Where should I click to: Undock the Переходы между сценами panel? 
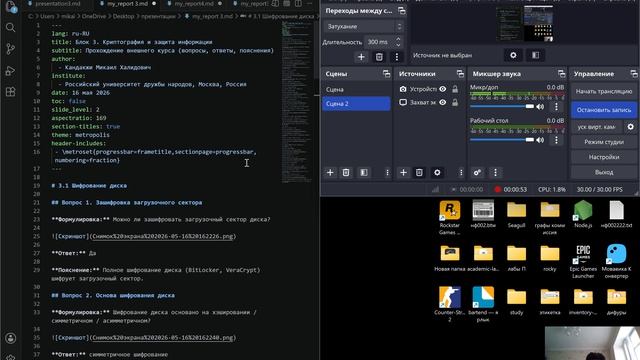pyautogui.click(x=402, y=11)
